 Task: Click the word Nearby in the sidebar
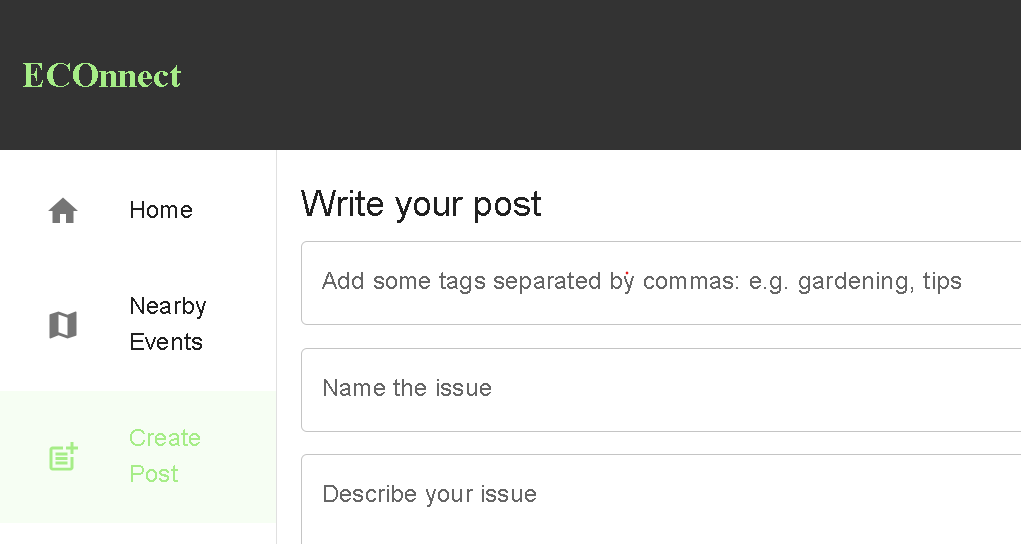click(x=168, y=306)
